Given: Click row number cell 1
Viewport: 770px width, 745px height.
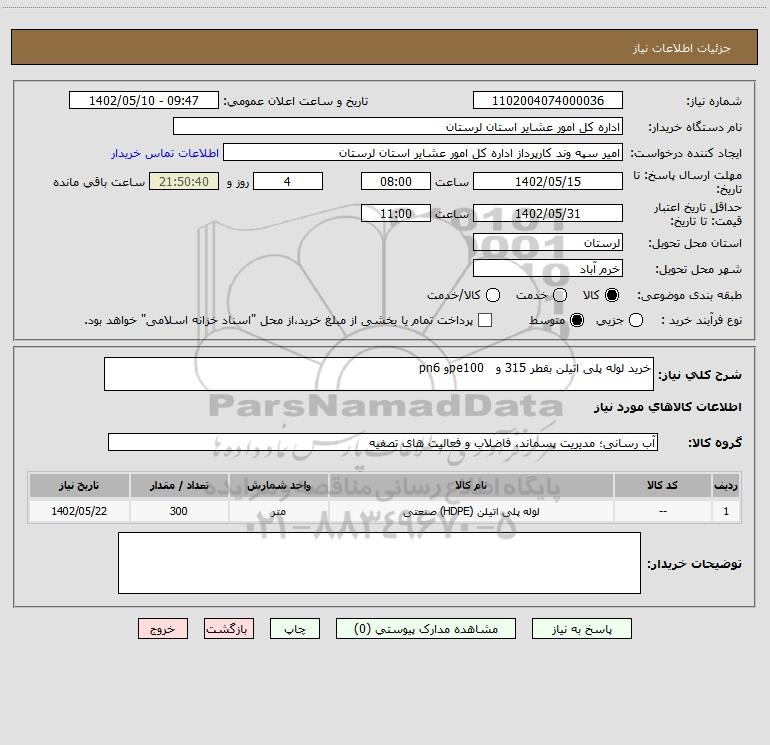Looking at the screenshot, I should [x=726, y=511].
